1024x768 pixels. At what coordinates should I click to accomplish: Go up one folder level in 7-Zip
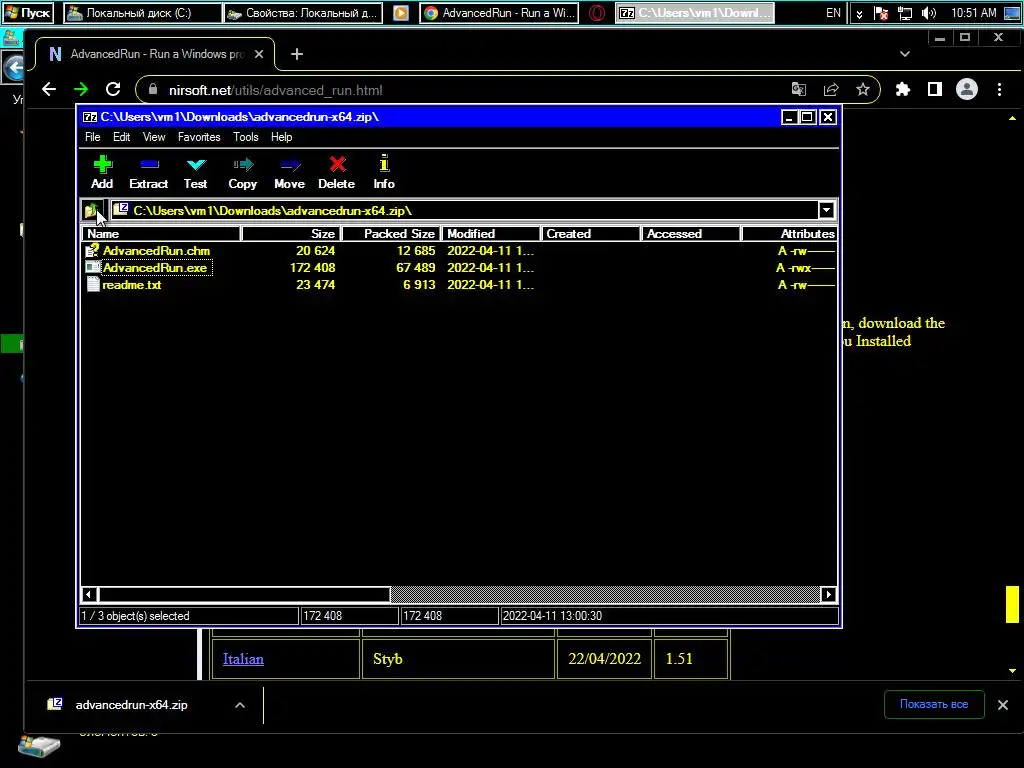tap(92, 210)
